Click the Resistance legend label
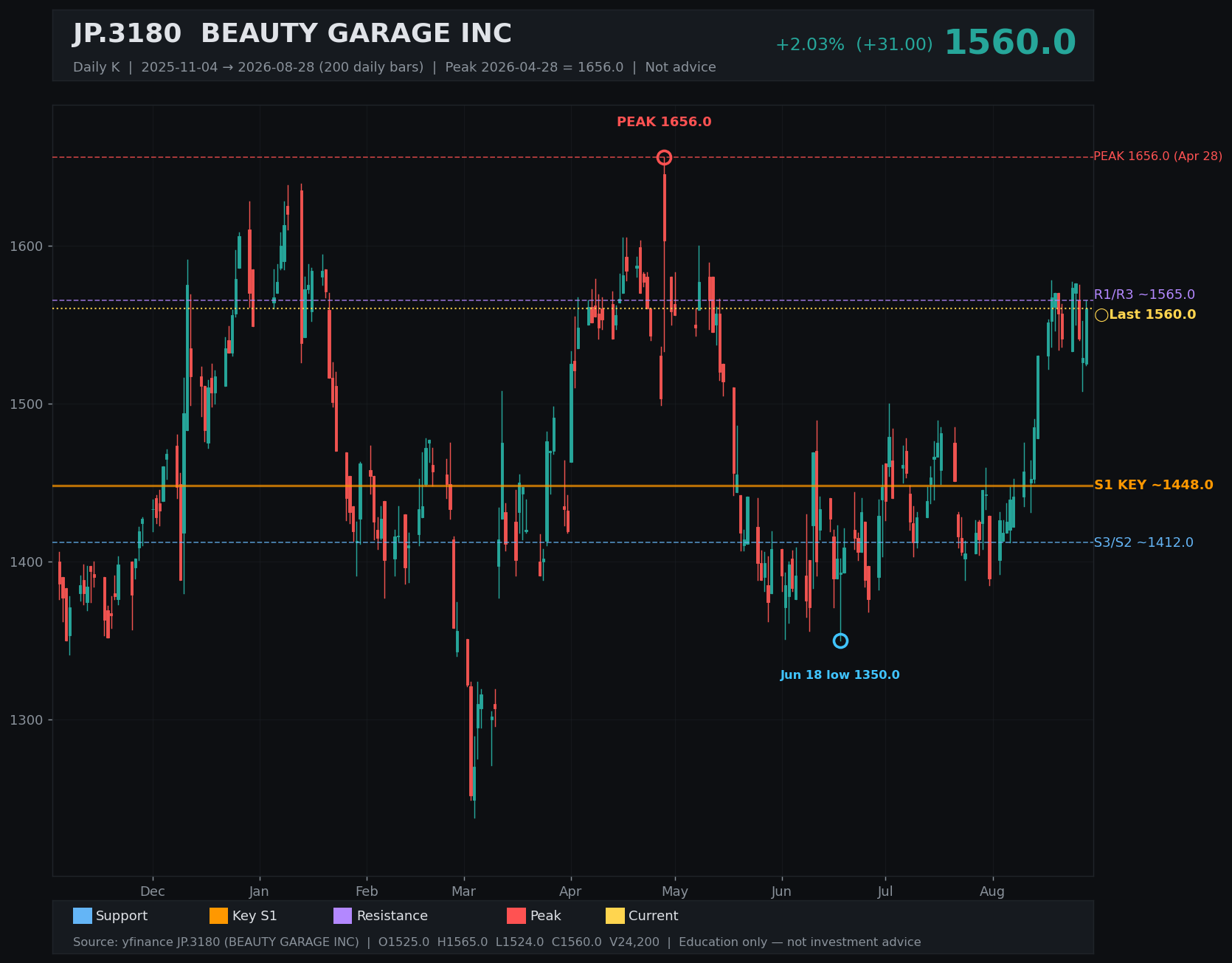This screenshot has width=1232, height=963. coord(392,916)
